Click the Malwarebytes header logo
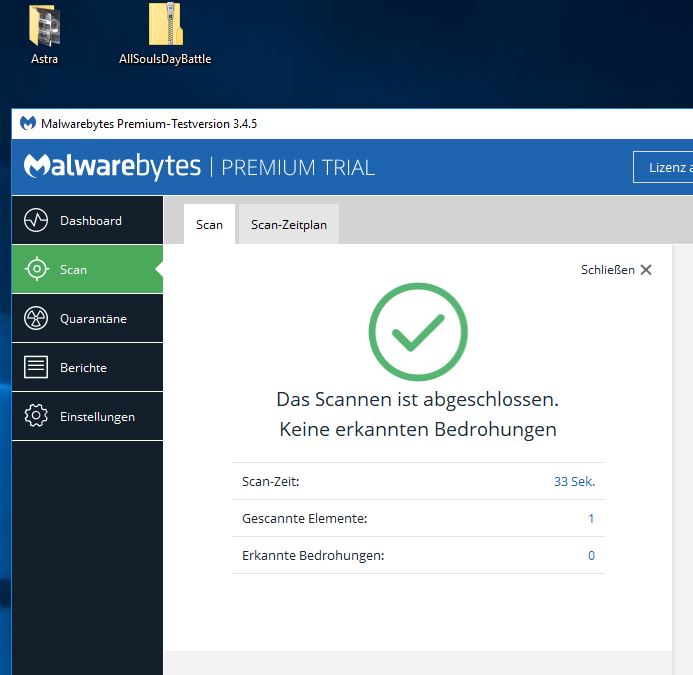This screenshot has width=693, height=675. click(x=112, y=167)
